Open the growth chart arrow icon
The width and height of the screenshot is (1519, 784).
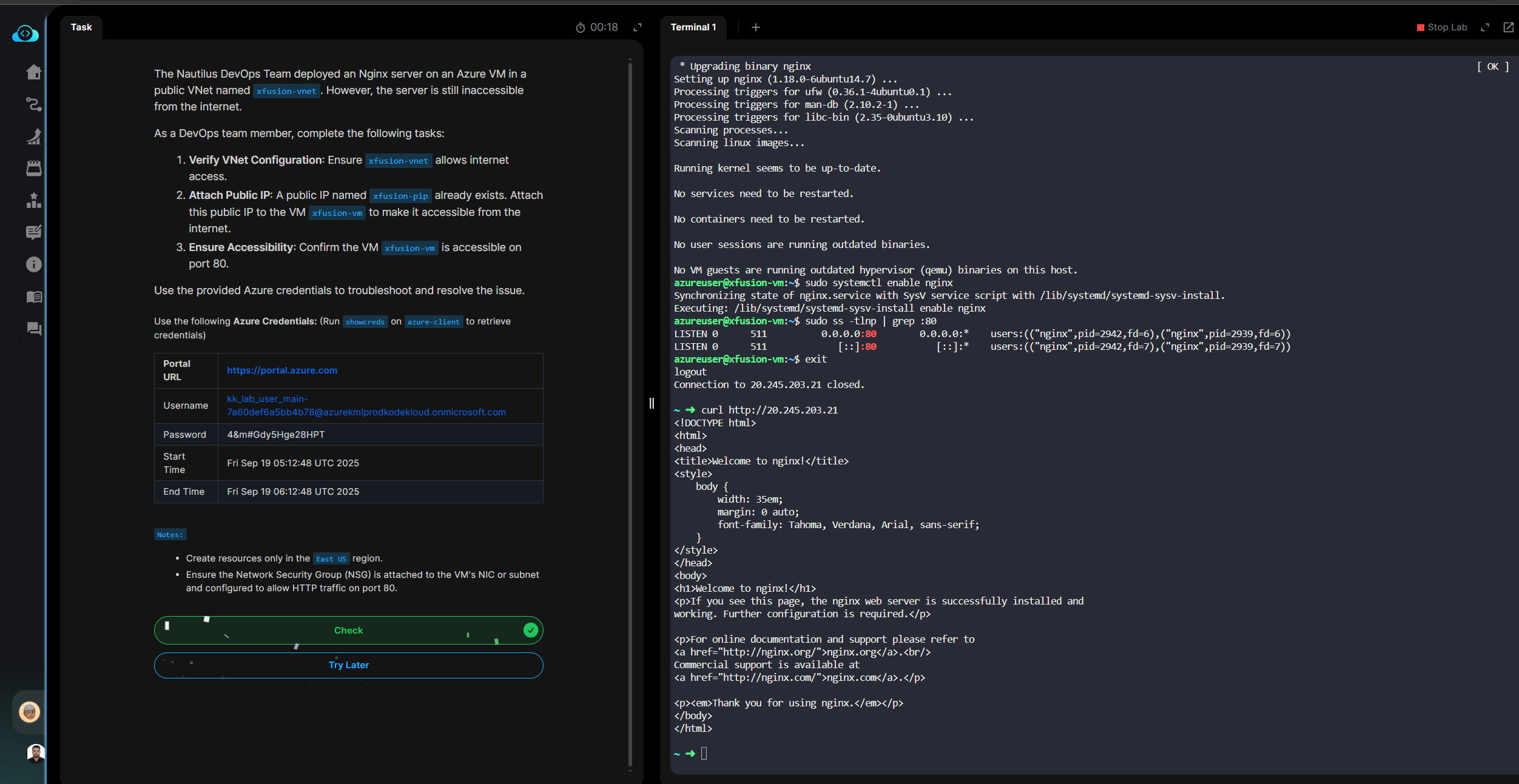pos(34,136)
